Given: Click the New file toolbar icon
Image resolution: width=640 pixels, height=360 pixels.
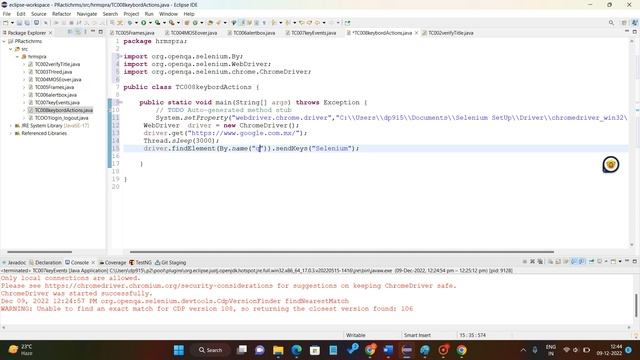Looking at the screenshot, I should coord(6,23).
